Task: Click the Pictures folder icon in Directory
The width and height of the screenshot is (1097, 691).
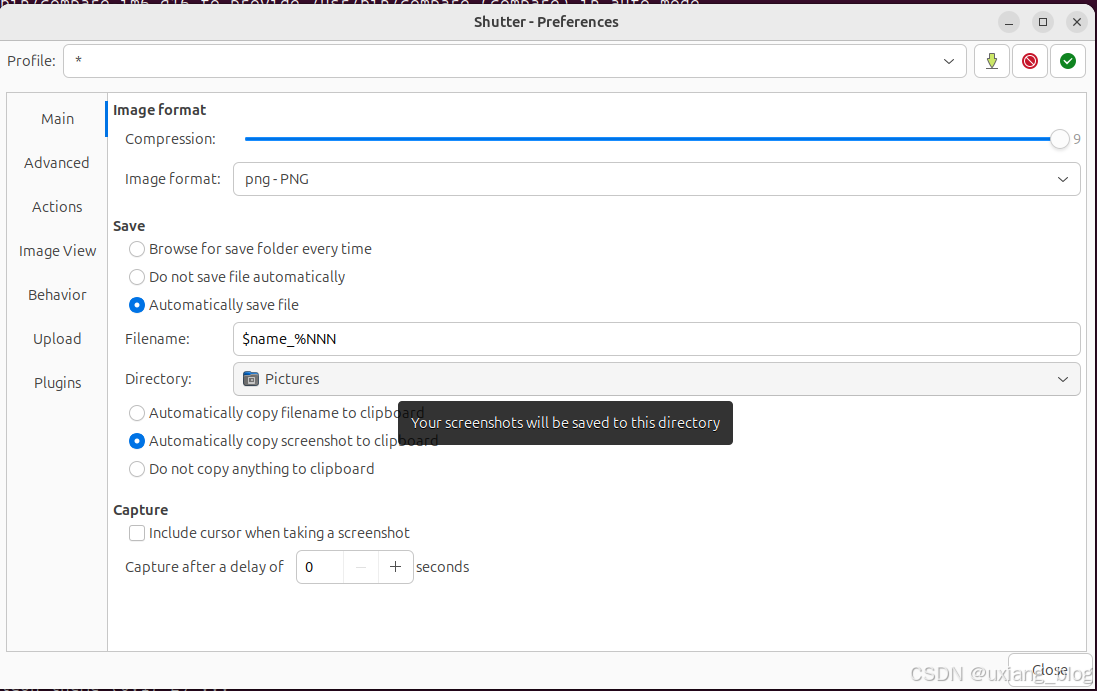Action: point(250,378)
